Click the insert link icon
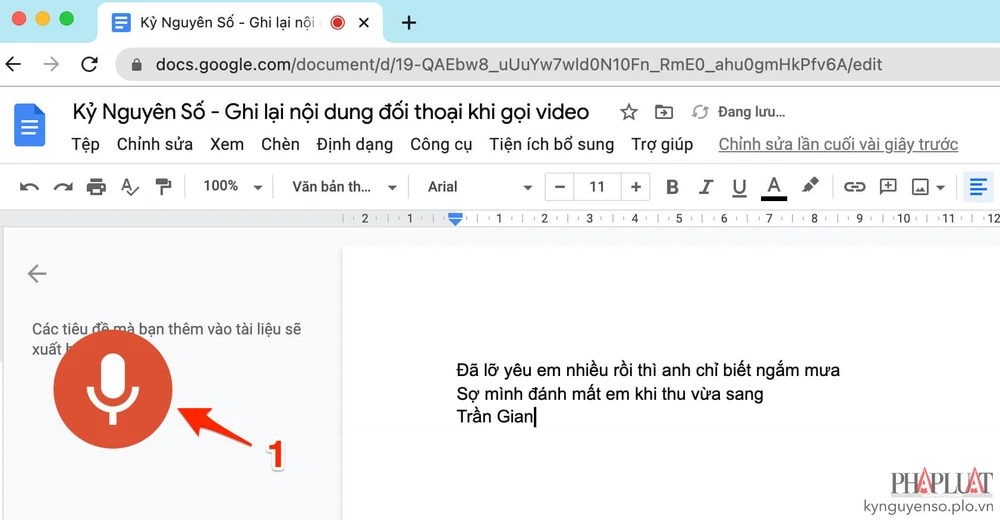This screenshot has height=520, width=1000. pyautogui.click(x=854, y=187)
